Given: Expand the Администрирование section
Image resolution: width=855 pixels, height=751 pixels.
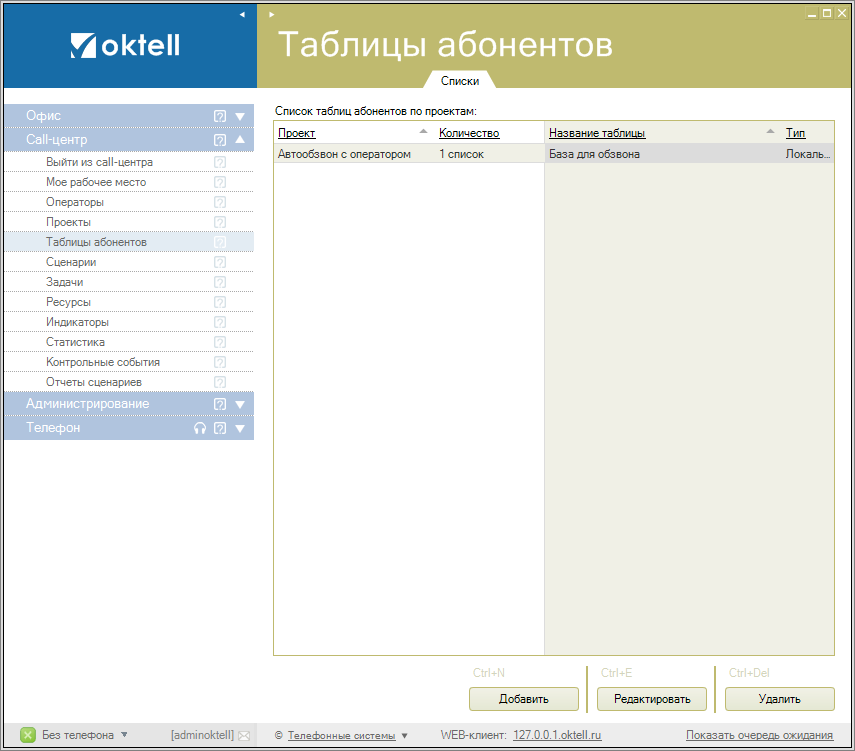Looking at the screenshot, I should pos(240,404).
